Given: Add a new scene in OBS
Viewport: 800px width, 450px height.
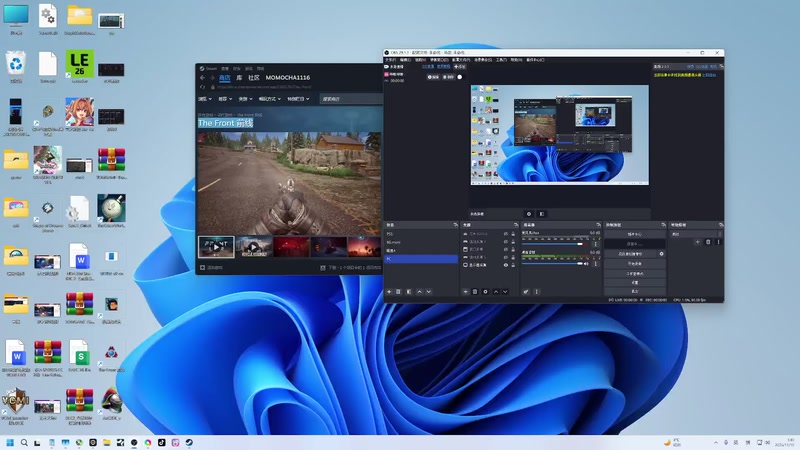Looking at the screenshot, I should [389, 291].
